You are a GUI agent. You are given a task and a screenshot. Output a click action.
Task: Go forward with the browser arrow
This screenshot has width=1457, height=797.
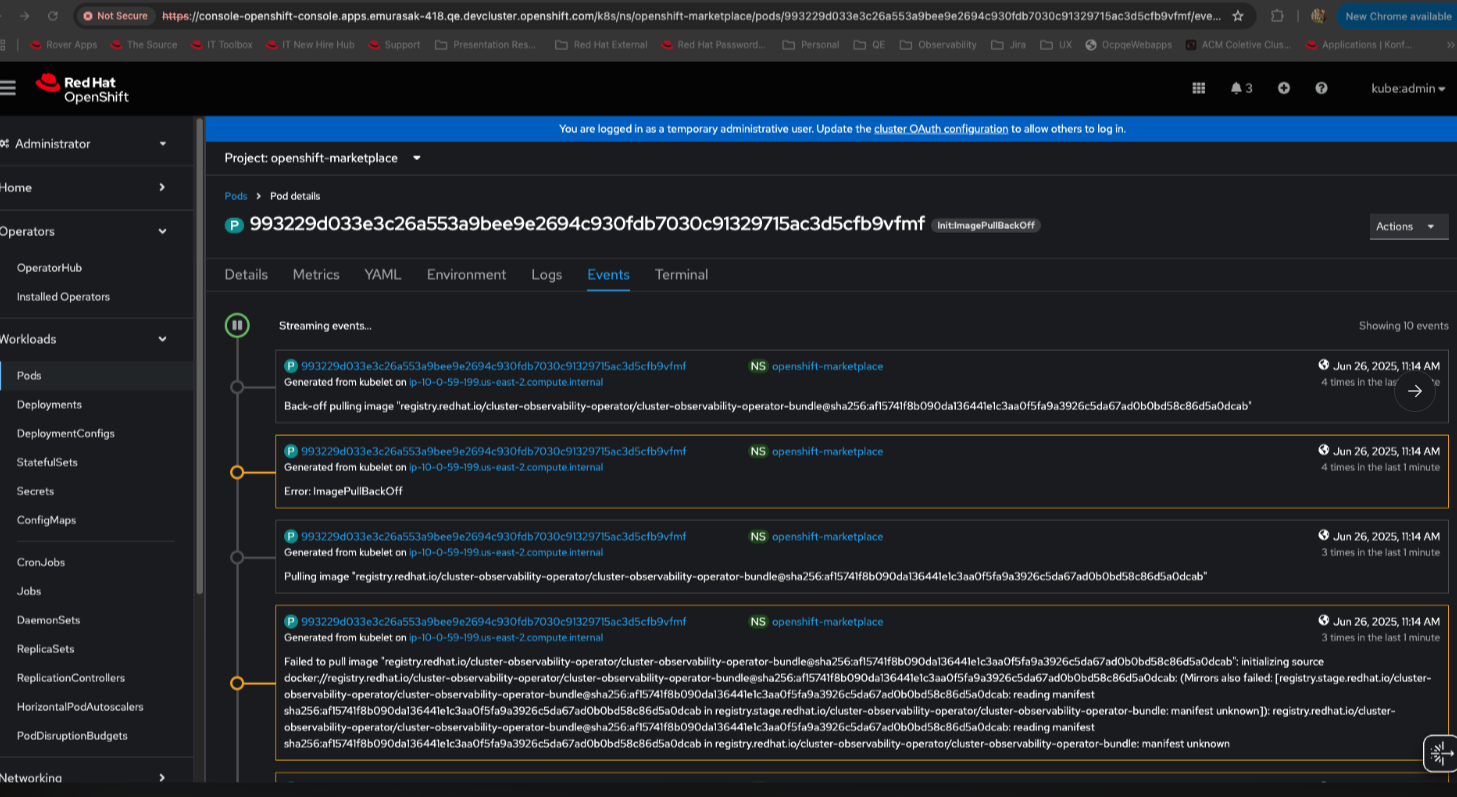23,16
